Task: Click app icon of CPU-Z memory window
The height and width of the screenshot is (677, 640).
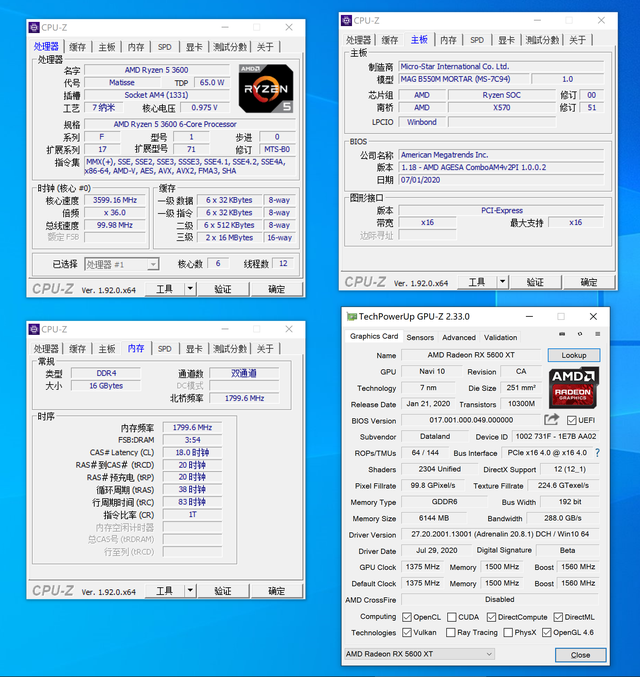Action: pos(34,329)
